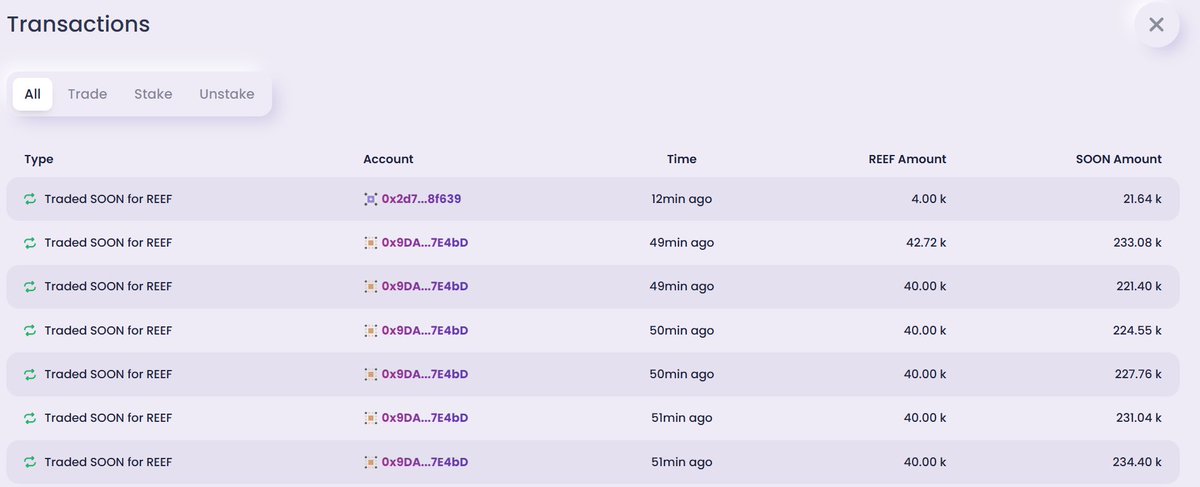
Task: Click 'Traded SOON for REEF' in 234.40 k row
Action: [x=108, y=462]
